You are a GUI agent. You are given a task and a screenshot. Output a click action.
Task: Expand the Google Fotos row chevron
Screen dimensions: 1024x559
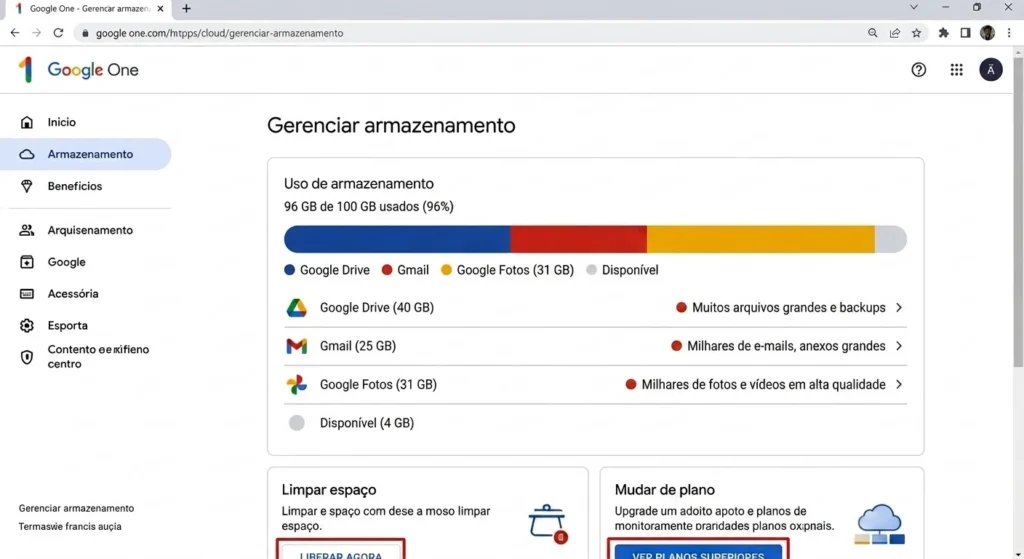tap(899, 385)
